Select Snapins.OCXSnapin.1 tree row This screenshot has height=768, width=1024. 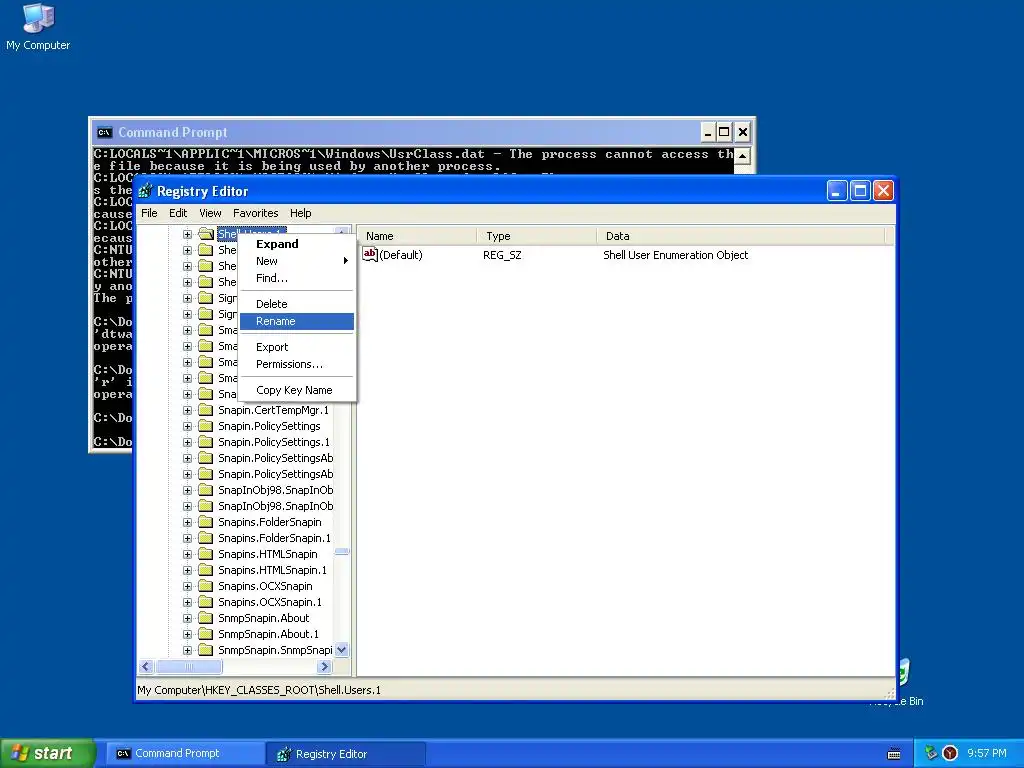270,602
